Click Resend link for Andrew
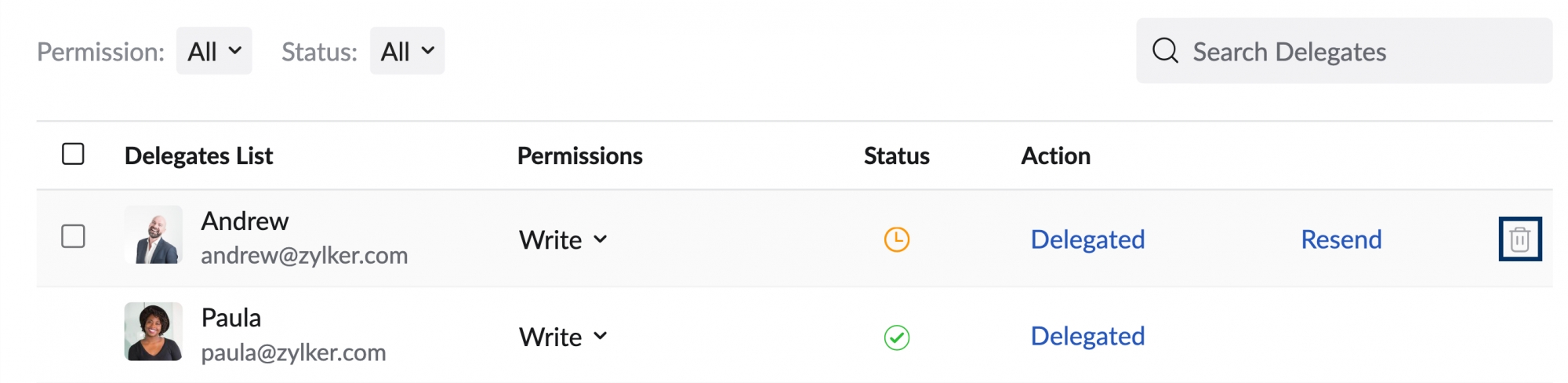1568x383 pixels. [1341, 239]
